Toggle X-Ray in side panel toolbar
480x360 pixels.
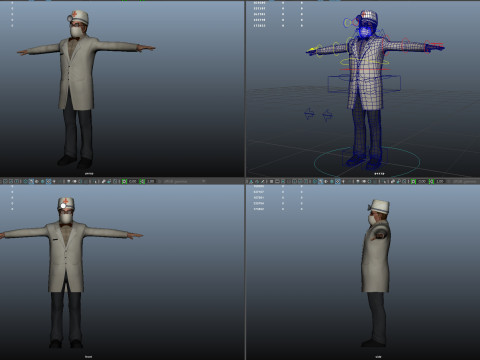coord(393,181)
